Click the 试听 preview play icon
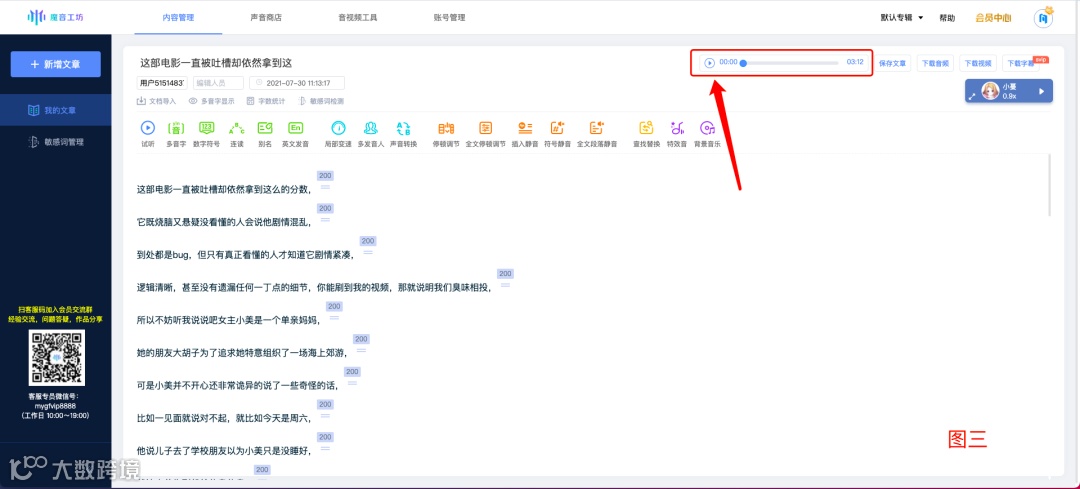This screenshot has width=1080, height=489. 147,127
